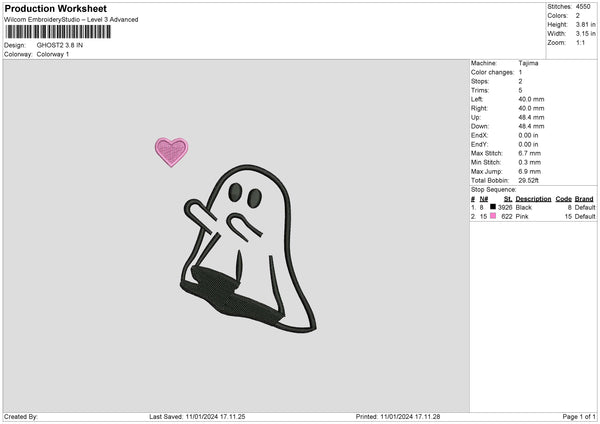Viewport: 600px width, 424px height.
Task: Select the pink color swatch in Stop Sequence
Action: pos(493,216)
